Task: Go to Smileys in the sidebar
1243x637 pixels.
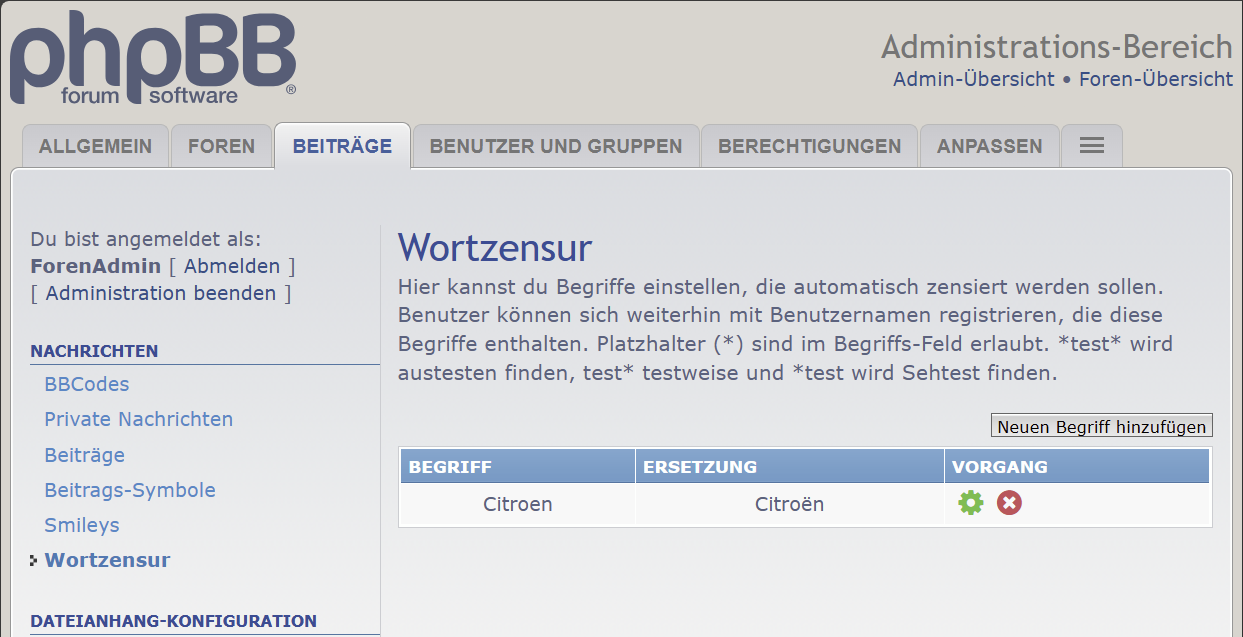Action: [x=82, y=525]
